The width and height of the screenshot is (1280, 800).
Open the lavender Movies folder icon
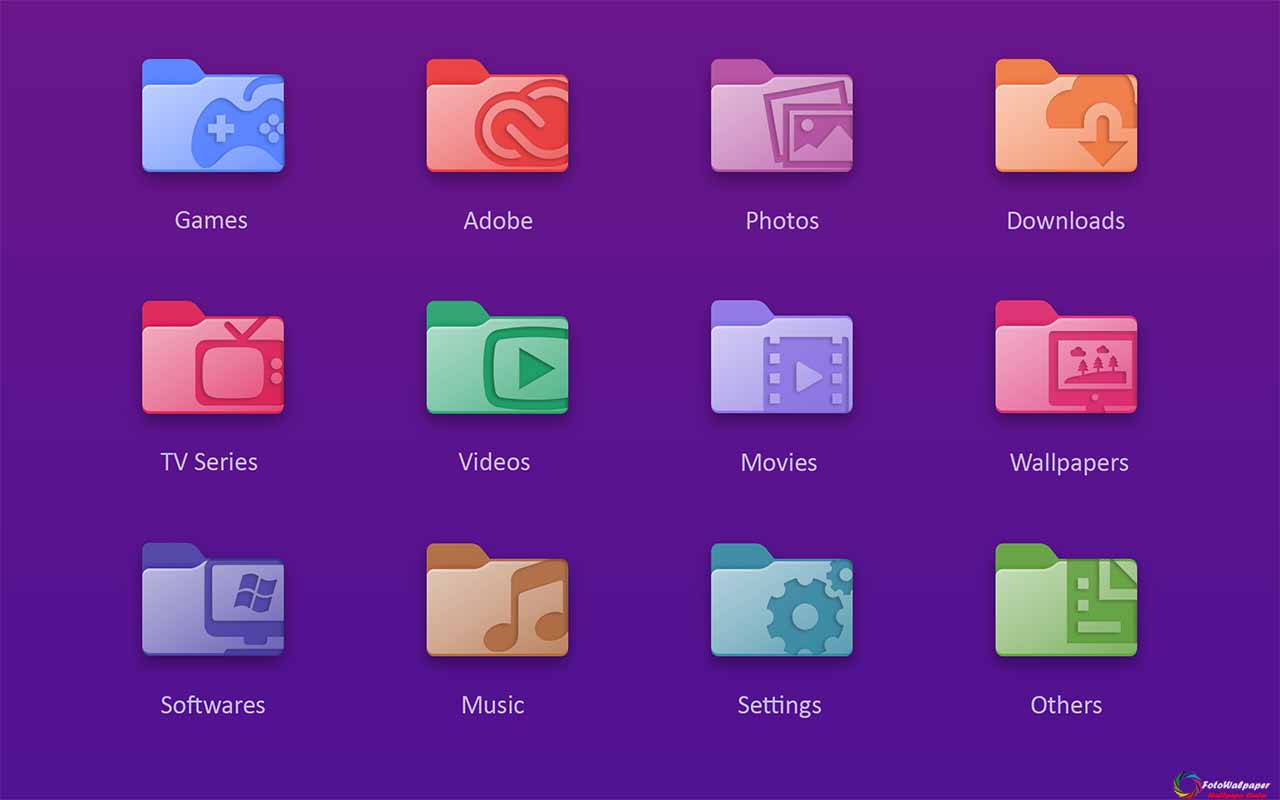pyautogui.click(x=782, y=357)
